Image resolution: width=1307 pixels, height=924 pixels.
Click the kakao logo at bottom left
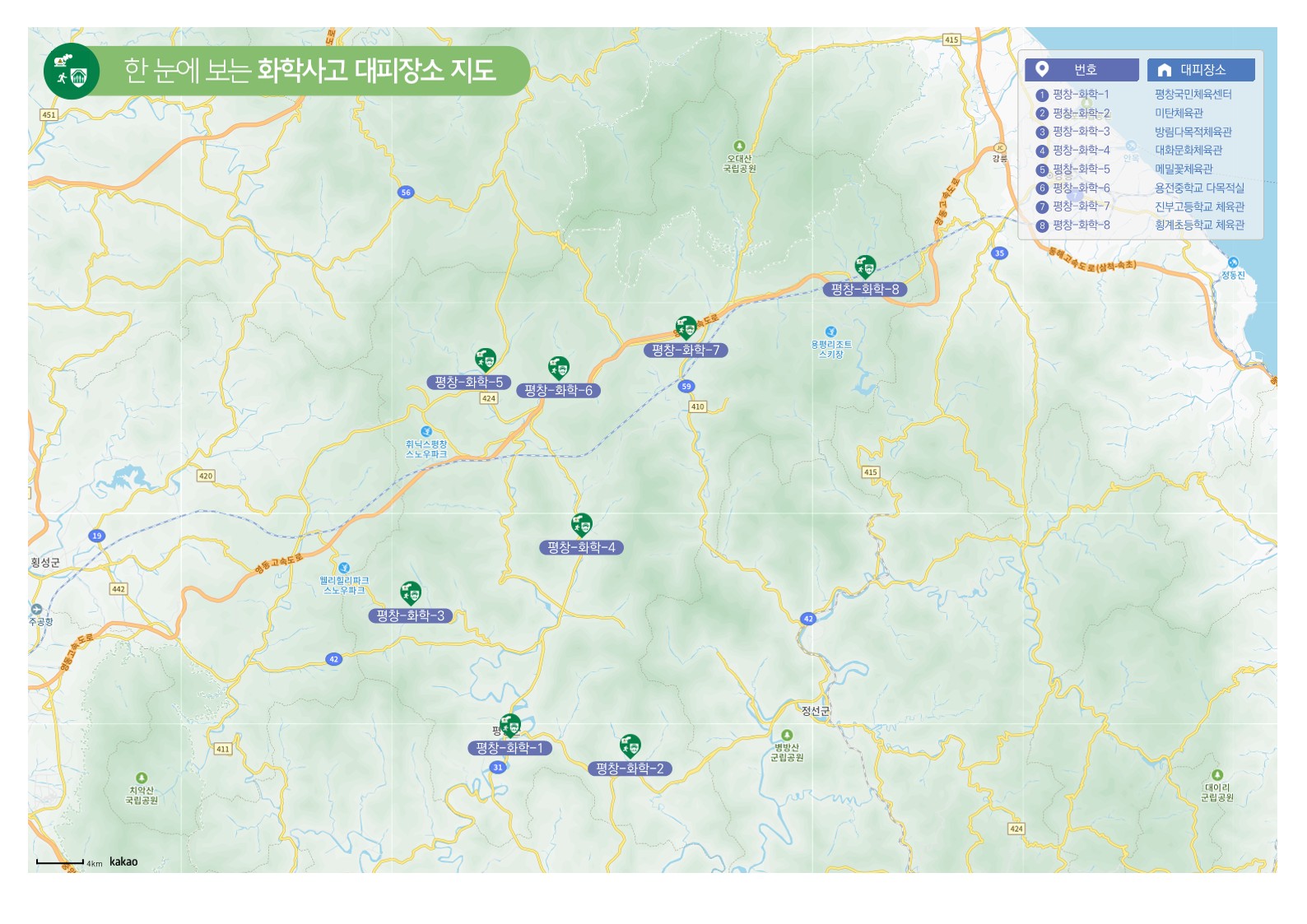pyautogui.click(x=123, y=861)
